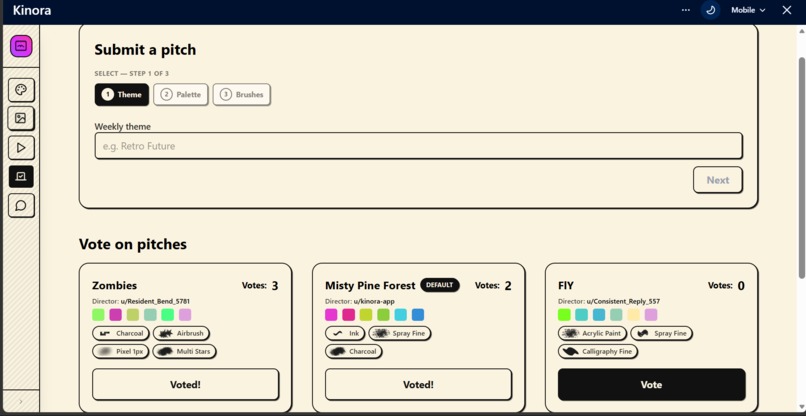Click the Kinora title in header
Viewport: 806px width, 416px height.
(x=32, y=10)
